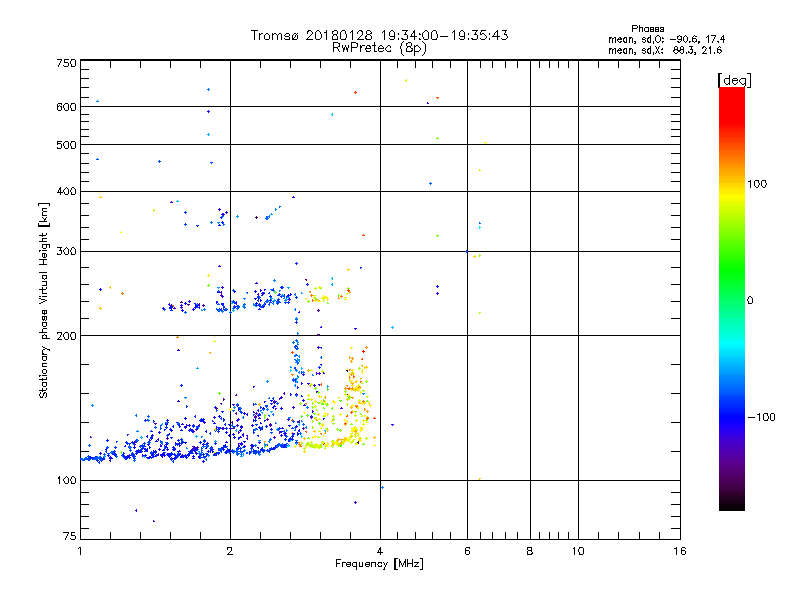The image size is (800, 600).
Task: Click x-axis tick label '16'
Action: pos(680,551)
